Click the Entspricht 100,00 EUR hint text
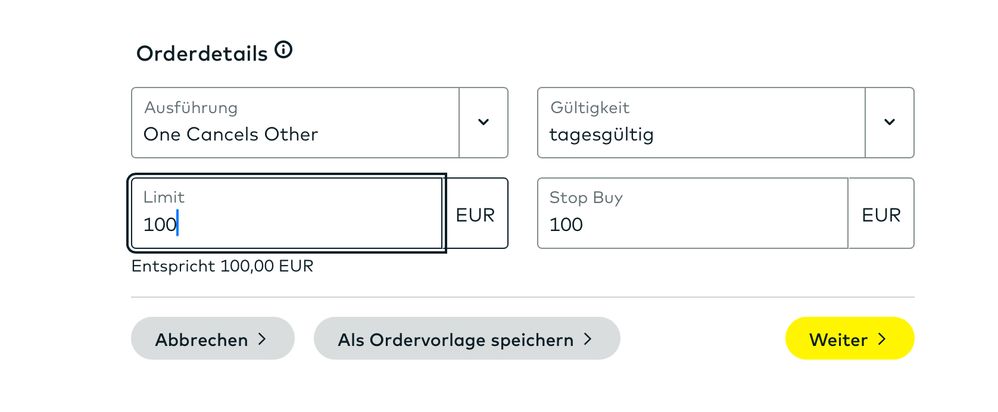998x412 pixels. point(223,267)
